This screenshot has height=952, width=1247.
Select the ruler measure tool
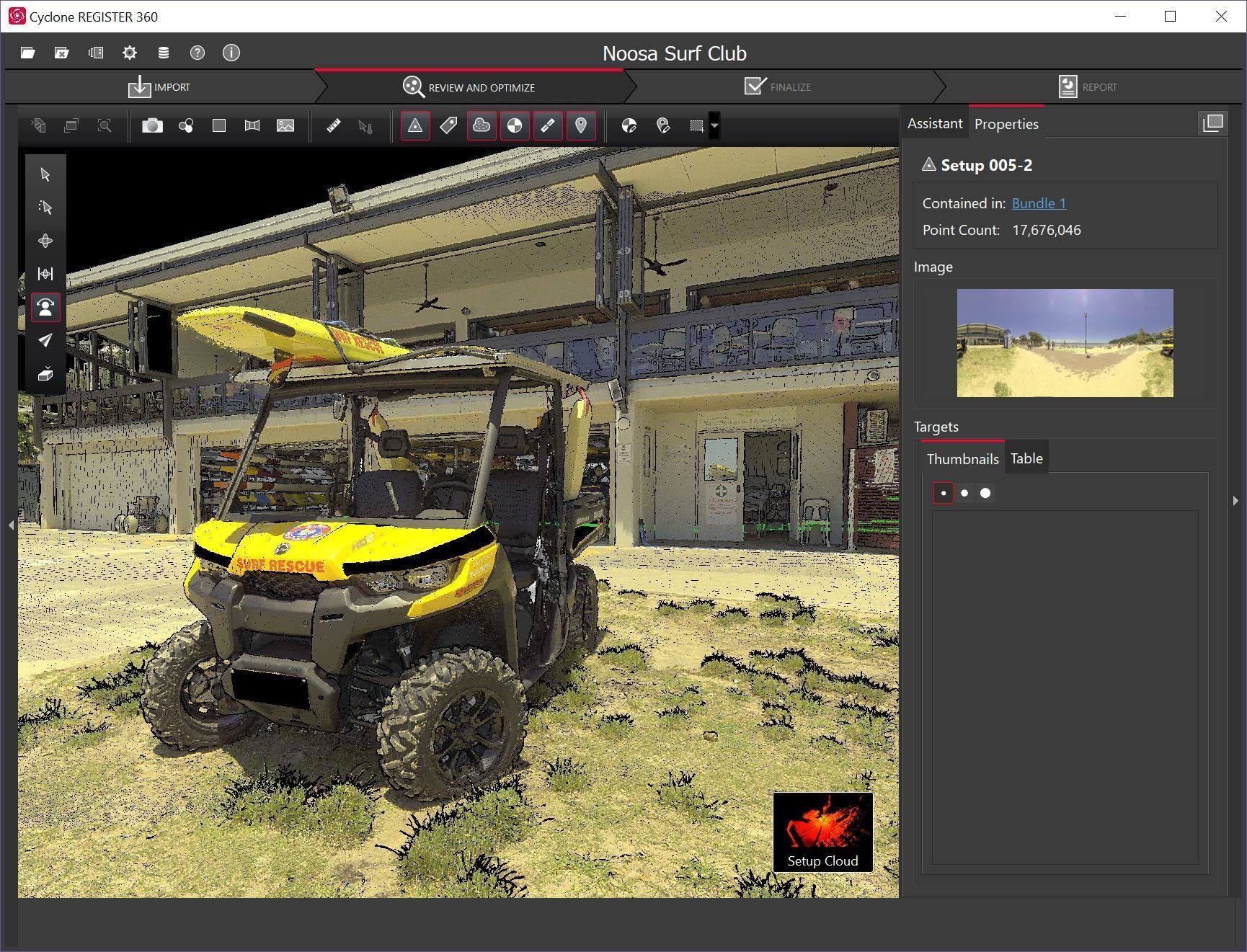pos(333,126)
